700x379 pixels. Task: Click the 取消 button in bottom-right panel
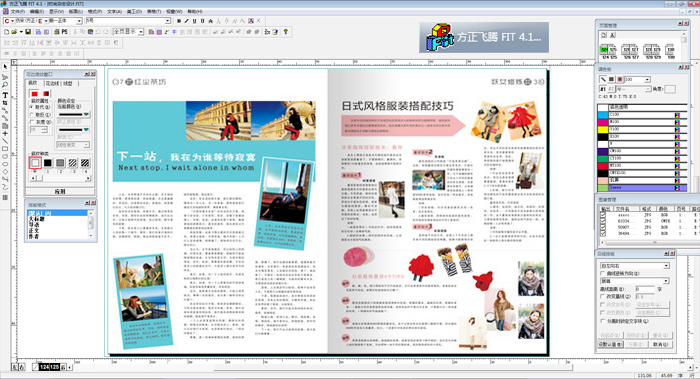click(660, 345)
